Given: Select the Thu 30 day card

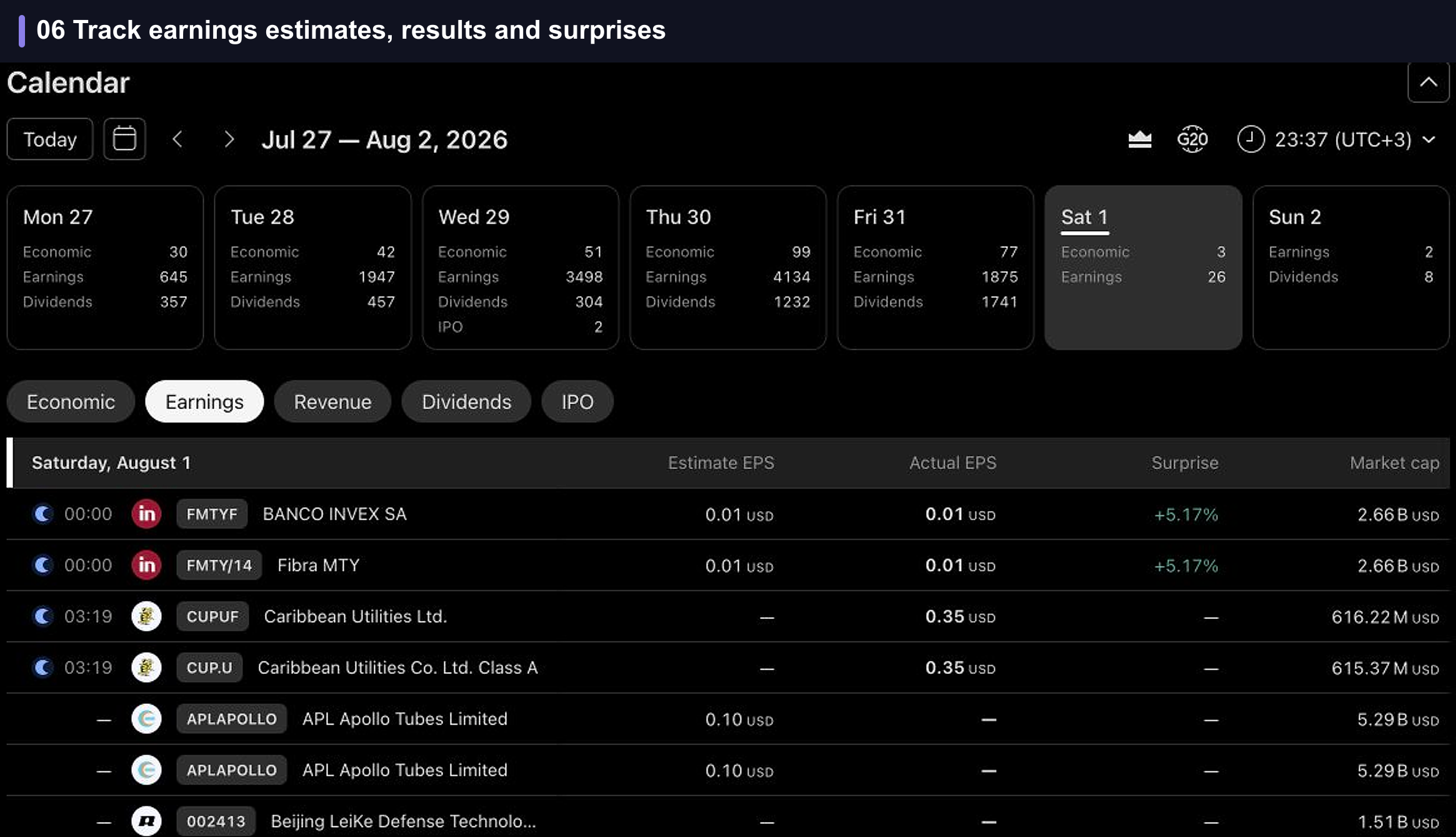Looking at the screenshot, I should 728,267.
